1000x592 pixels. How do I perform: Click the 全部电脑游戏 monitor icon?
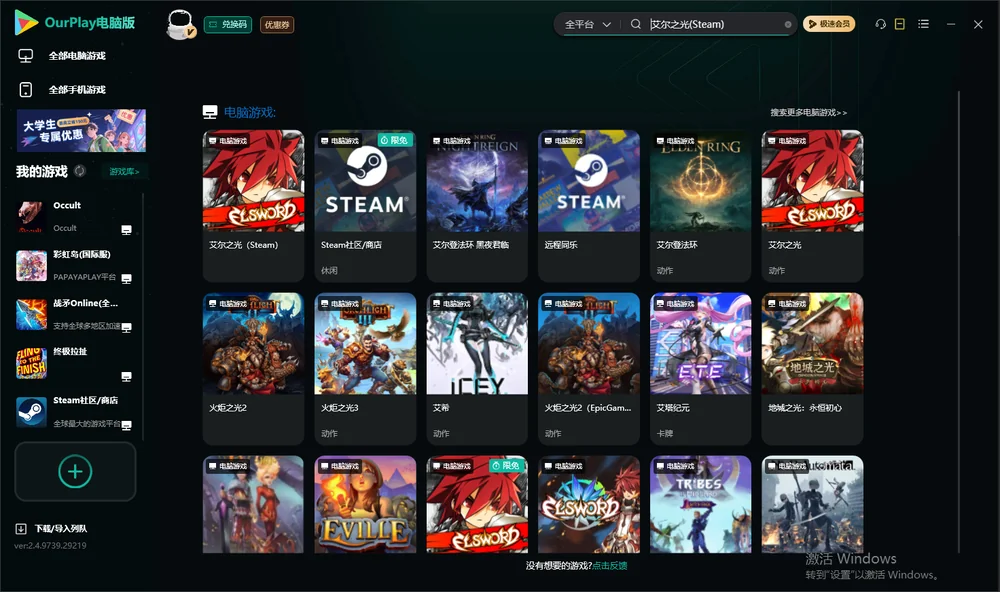(26, 56)
